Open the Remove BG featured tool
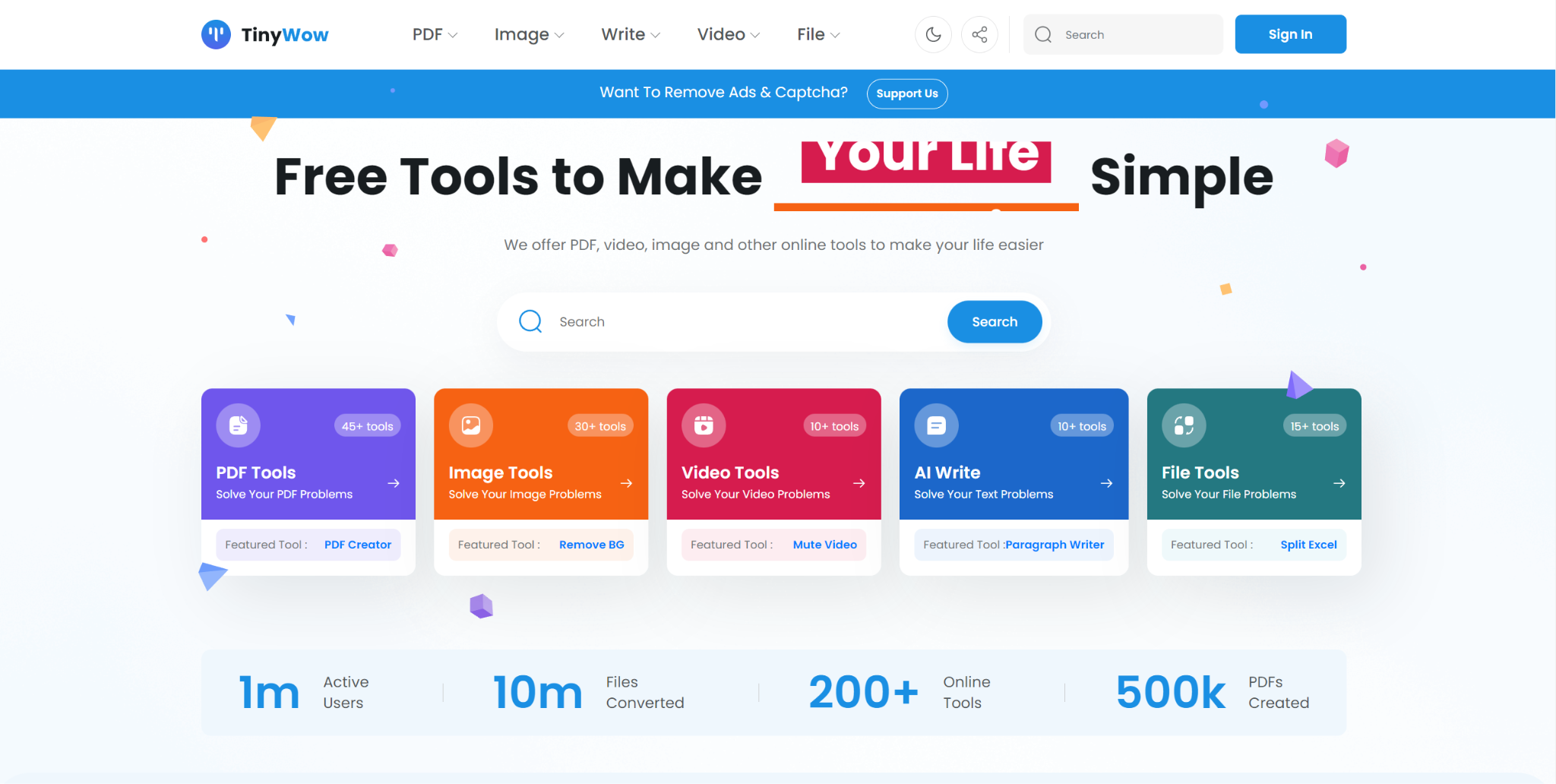This screenshot has width=1556, height=784. (591, 544)
